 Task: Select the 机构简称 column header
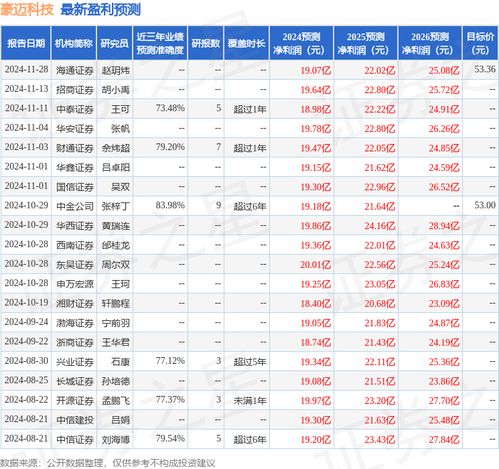[74, 43]
